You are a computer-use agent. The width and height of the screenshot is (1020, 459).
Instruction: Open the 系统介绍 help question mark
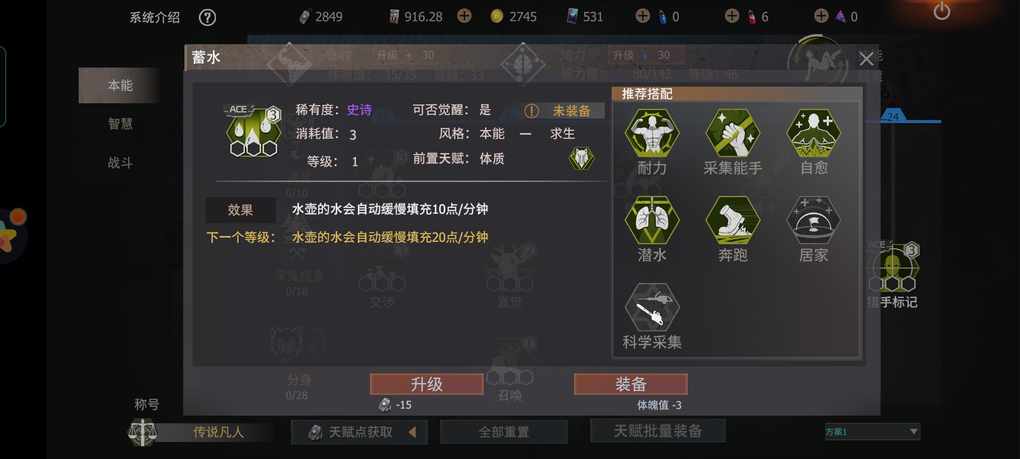point(207,18)
